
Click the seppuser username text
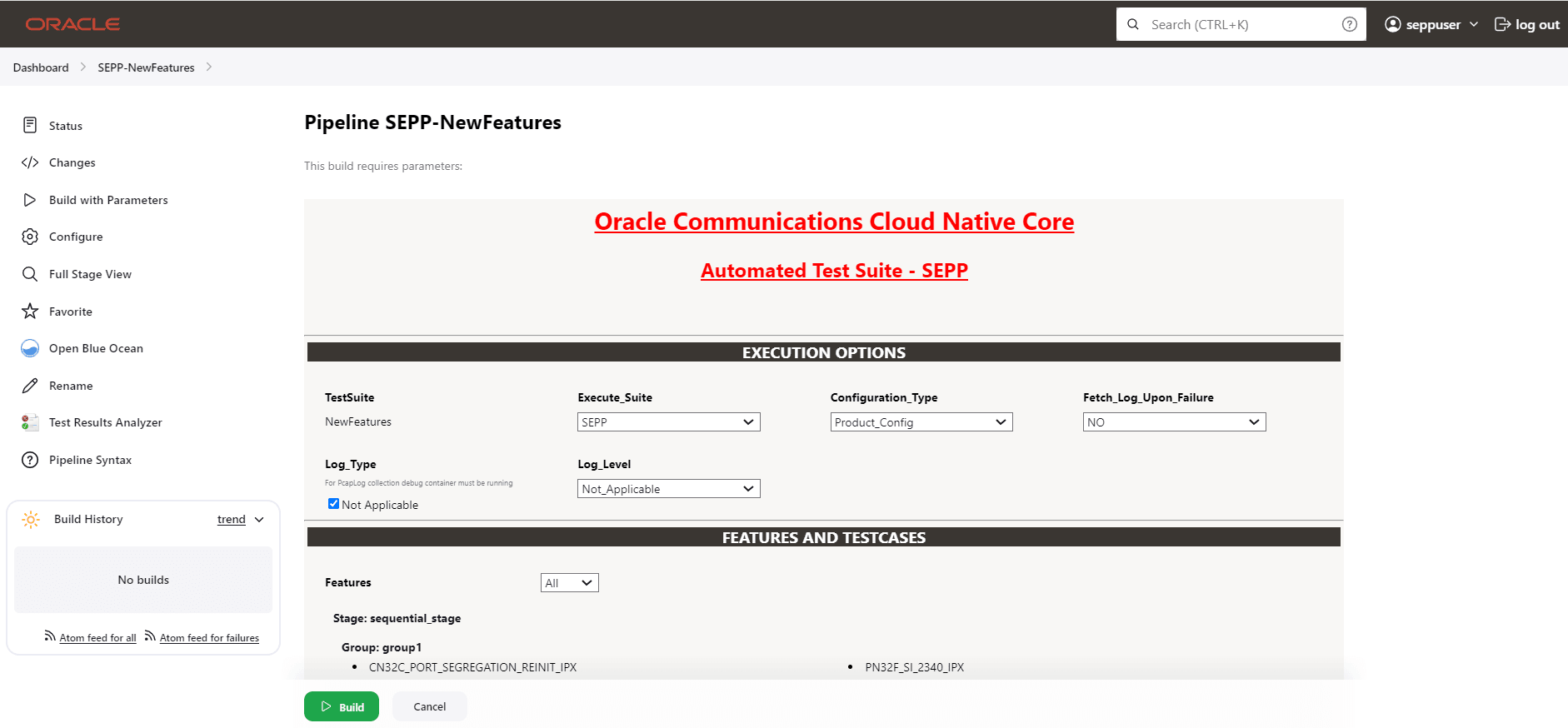pos(1433,24)
